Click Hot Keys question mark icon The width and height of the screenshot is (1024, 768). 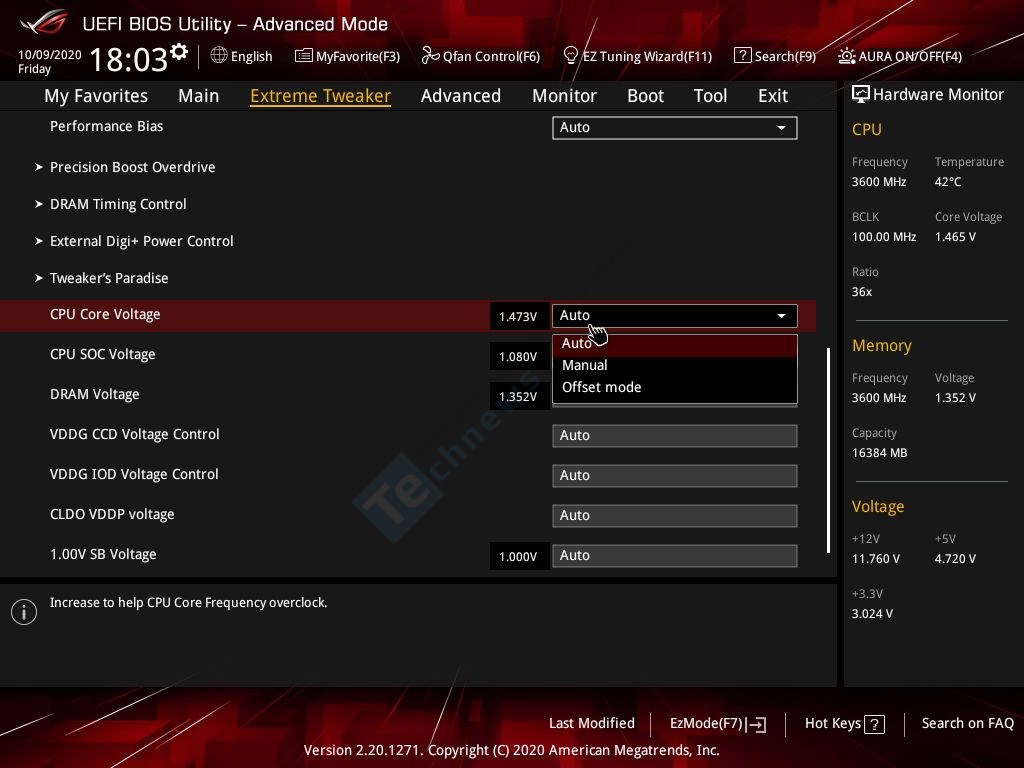click(x=874, y=724)
